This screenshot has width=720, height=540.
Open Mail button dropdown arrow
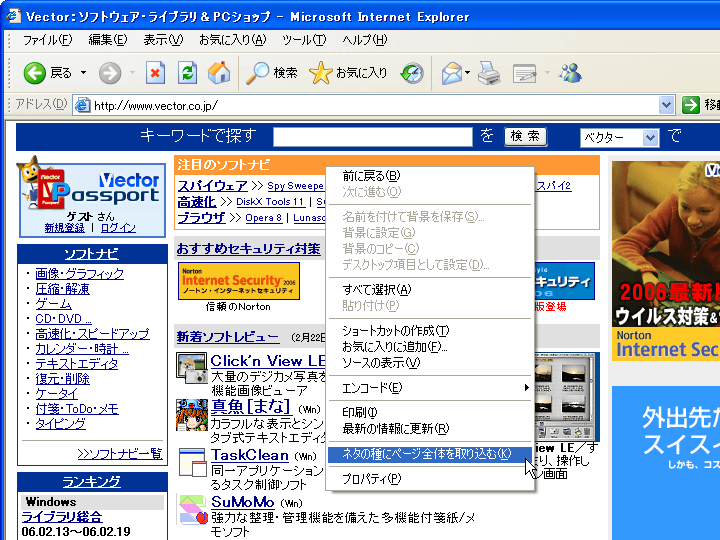click(467, 73)
